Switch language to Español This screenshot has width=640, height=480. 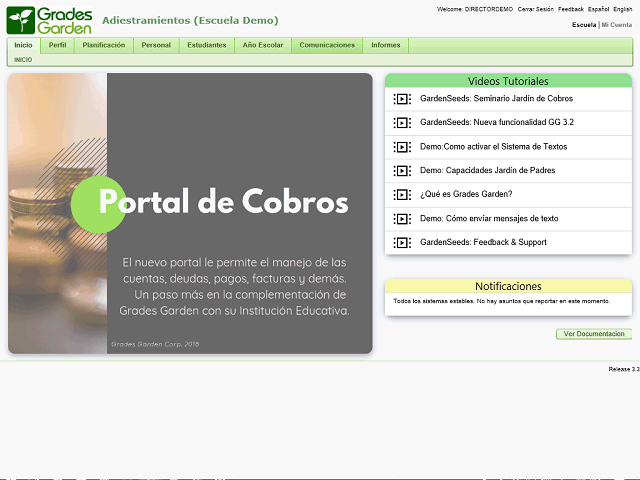click(x=598, y=9)
